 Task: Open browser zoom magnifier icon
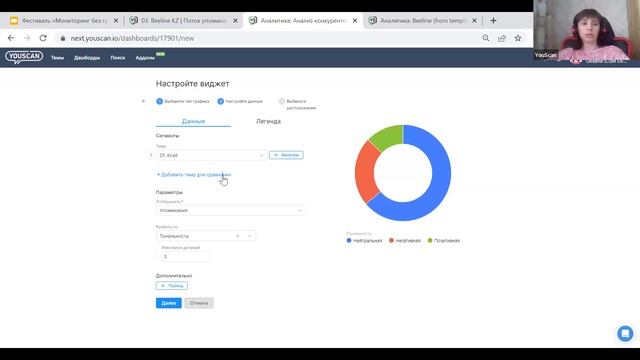[486, 38]
